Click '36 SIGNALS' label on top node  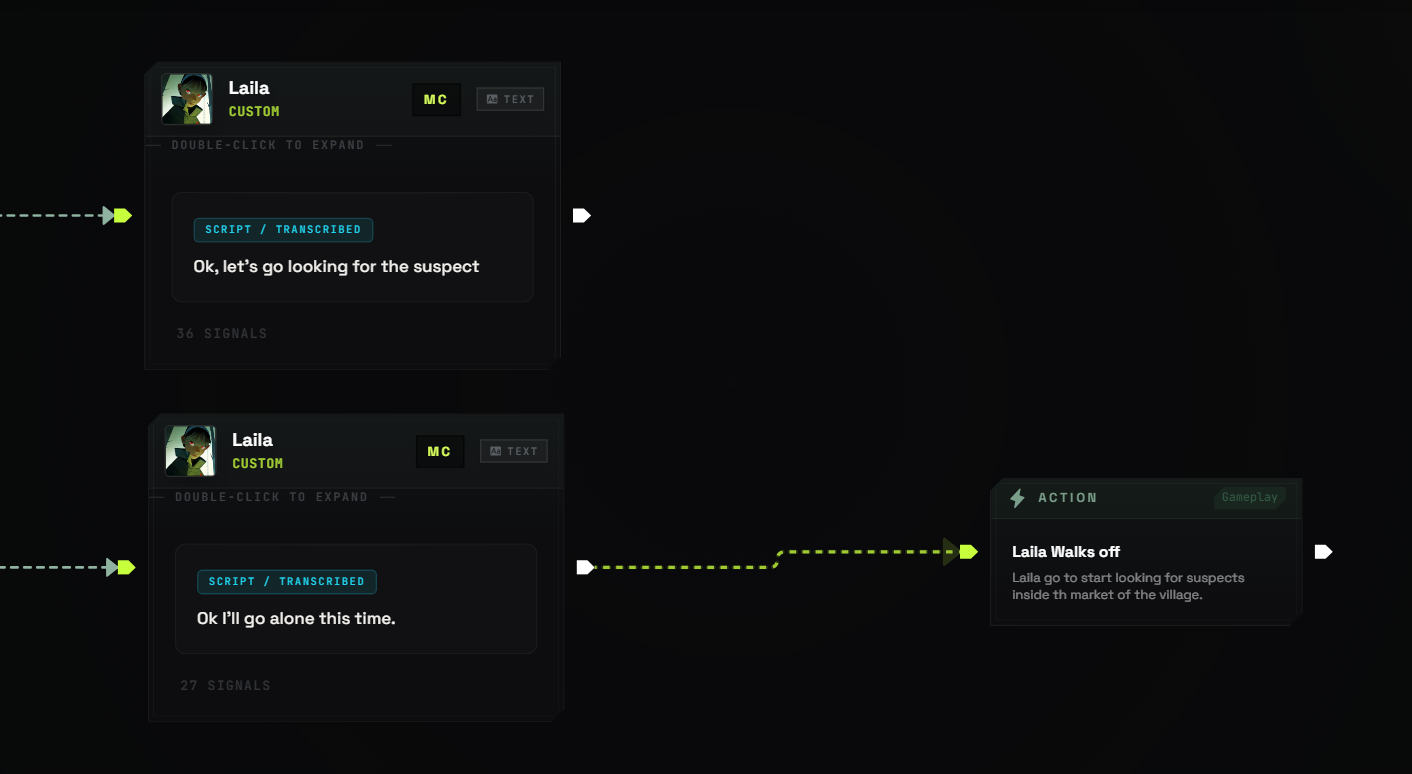point(222,334)
